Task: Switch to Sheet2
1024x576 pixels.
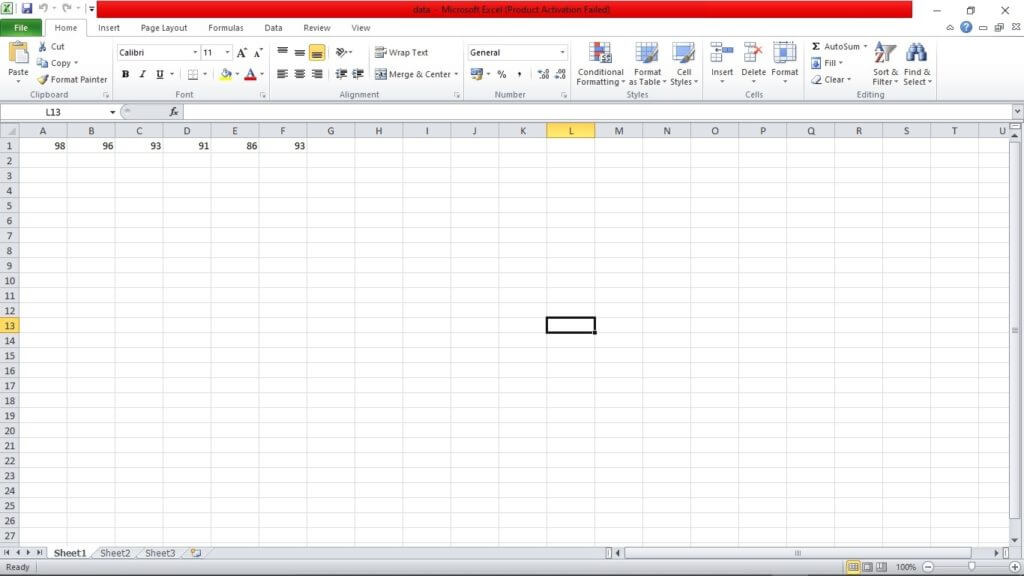Action: click(x=114, y=552)
